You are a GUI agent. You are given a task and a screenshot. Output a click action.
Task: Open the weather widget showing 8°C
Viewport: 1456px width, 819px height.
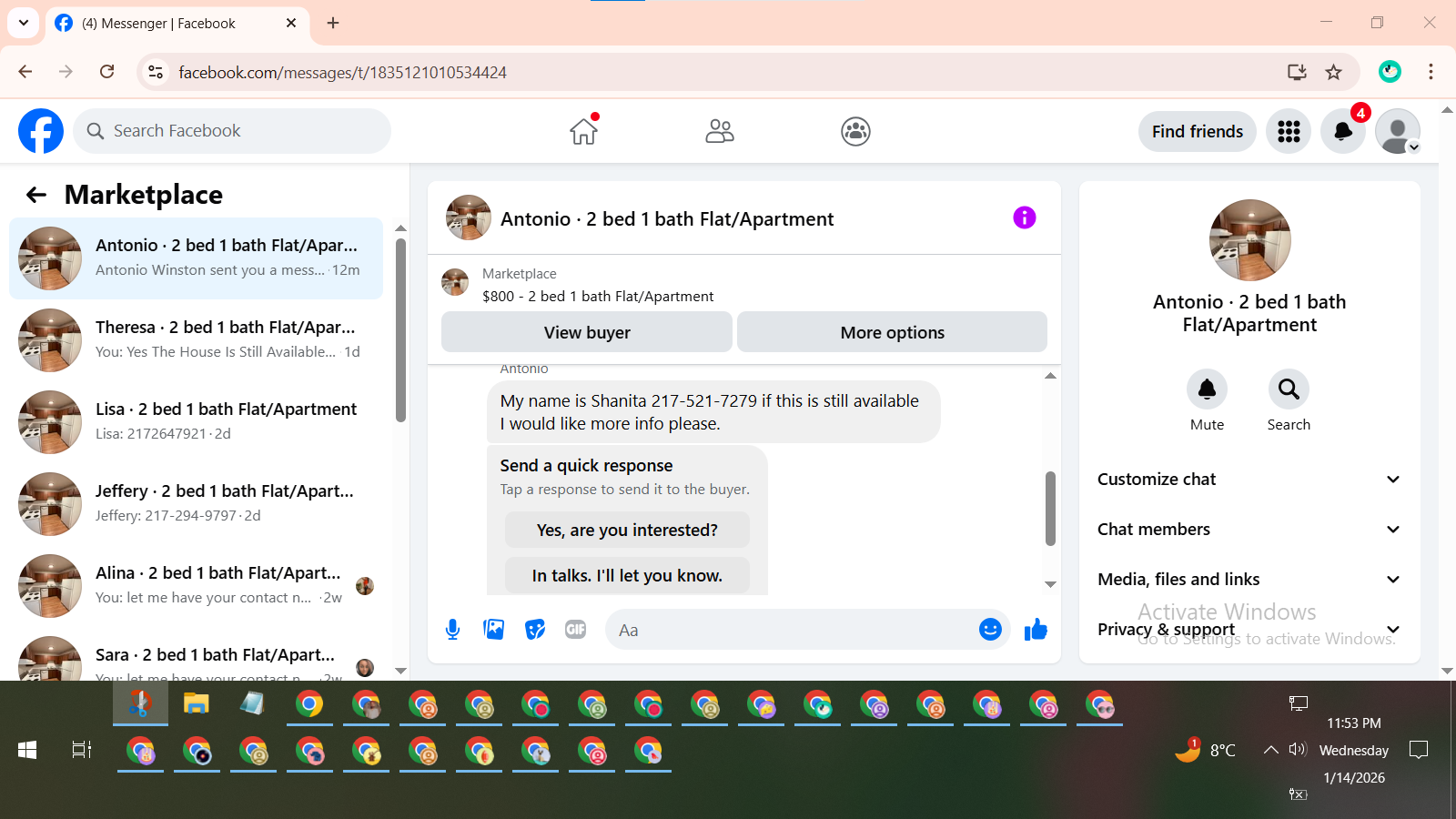pos(1205,750)
